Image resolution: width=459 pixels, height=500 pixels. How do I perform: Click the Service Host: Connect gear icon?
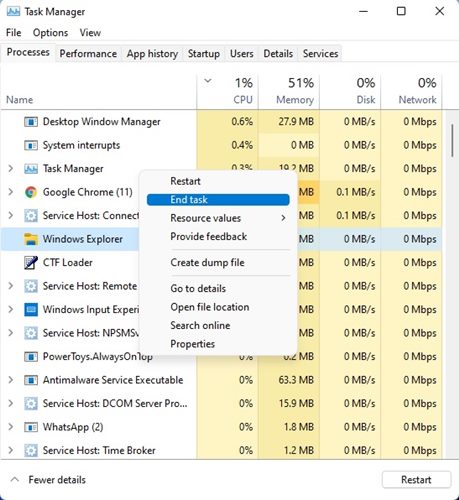pyautogui.click(x=31, y=216)
